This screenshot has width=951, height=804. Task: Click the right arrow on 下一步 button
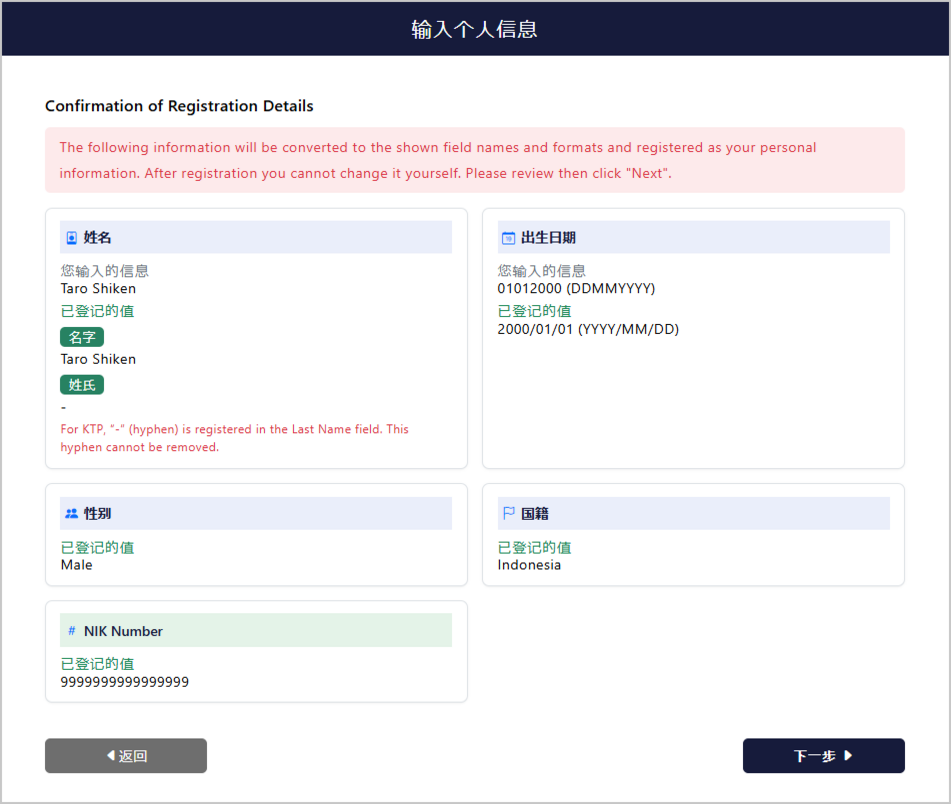(x=848, y=755)
